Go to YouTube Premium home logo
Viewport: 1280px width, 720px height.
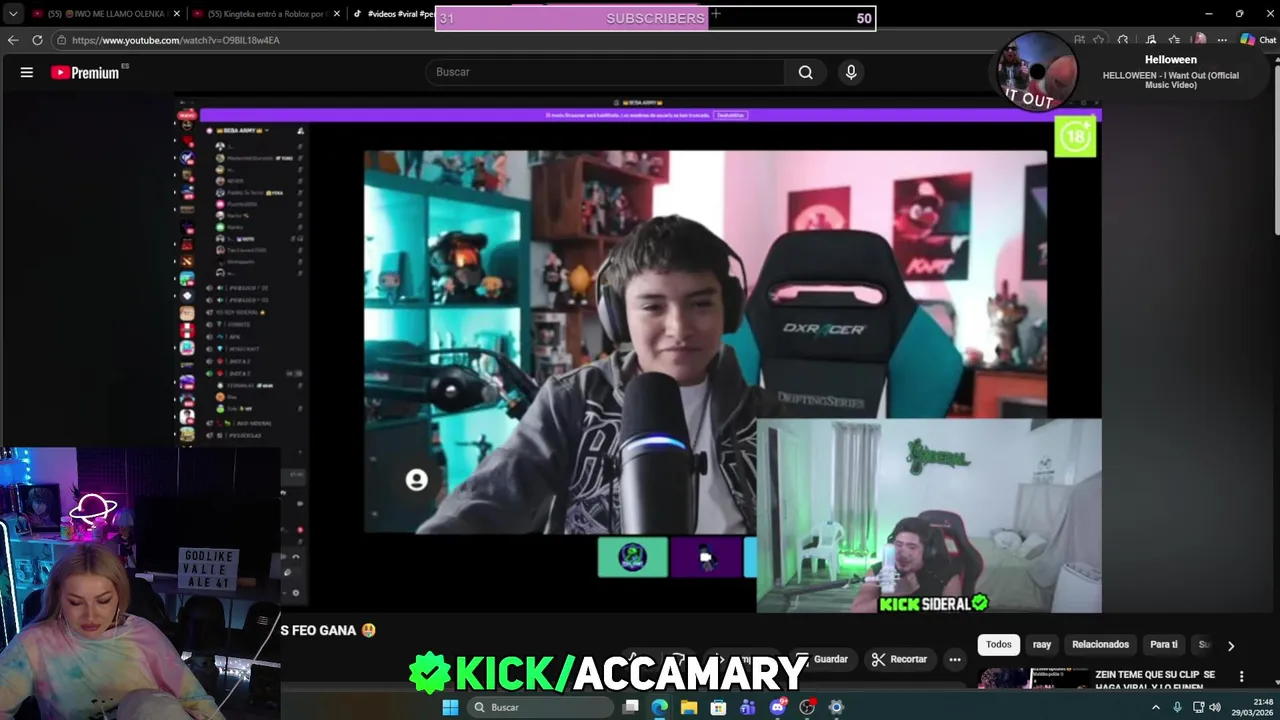pos(85,72)
